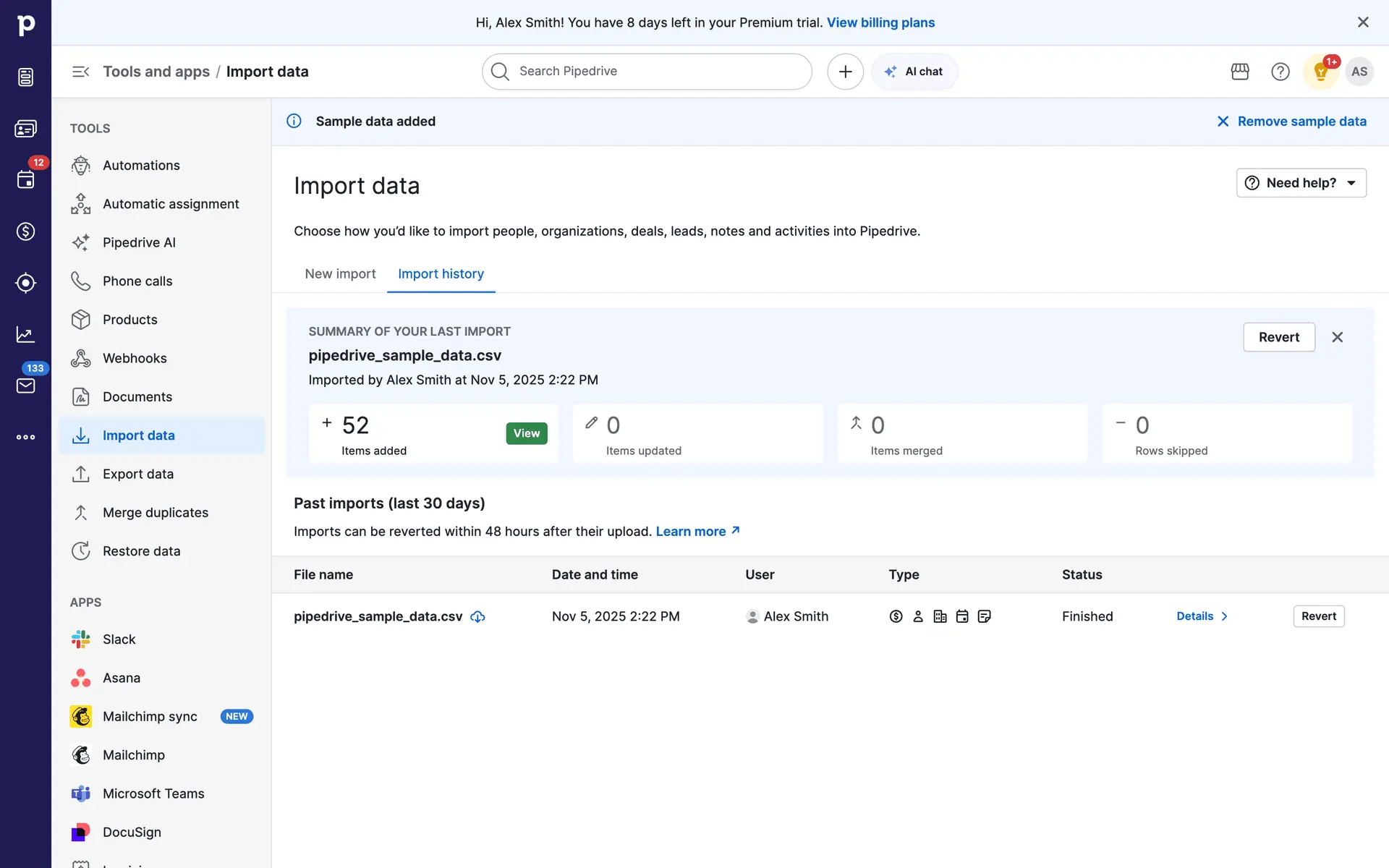Click into the Search Pipedrive field

click(658, 72)
